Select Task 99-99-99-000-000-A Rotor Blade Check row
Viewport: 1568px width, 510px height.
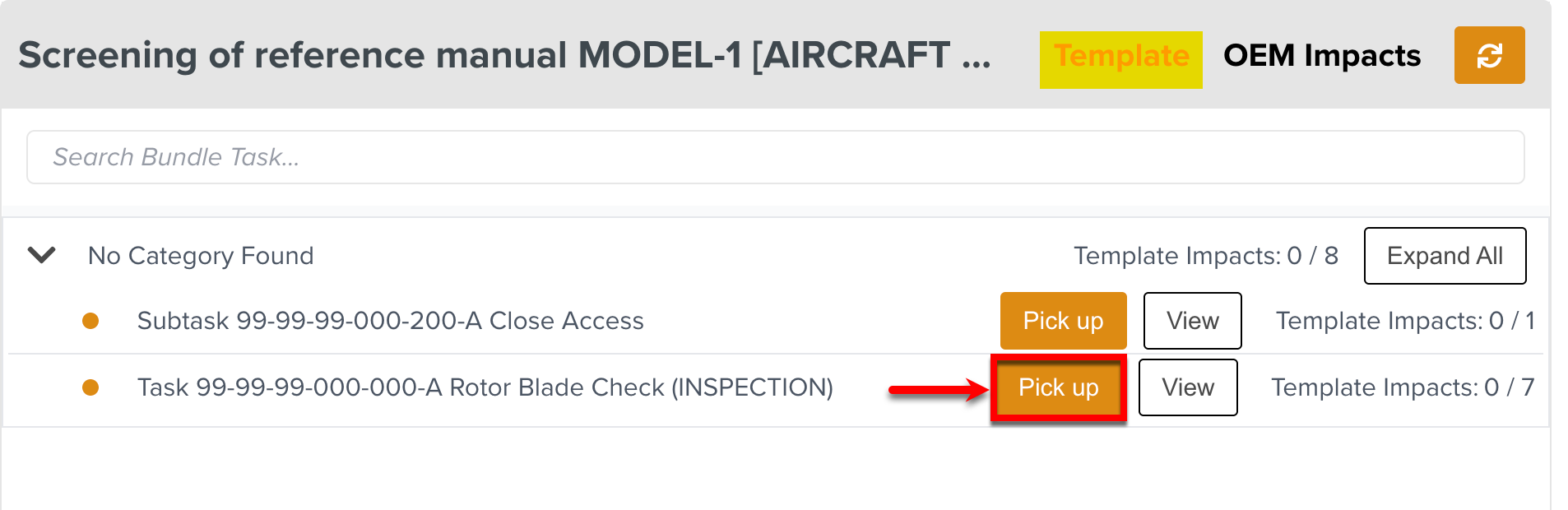[485, 387]
